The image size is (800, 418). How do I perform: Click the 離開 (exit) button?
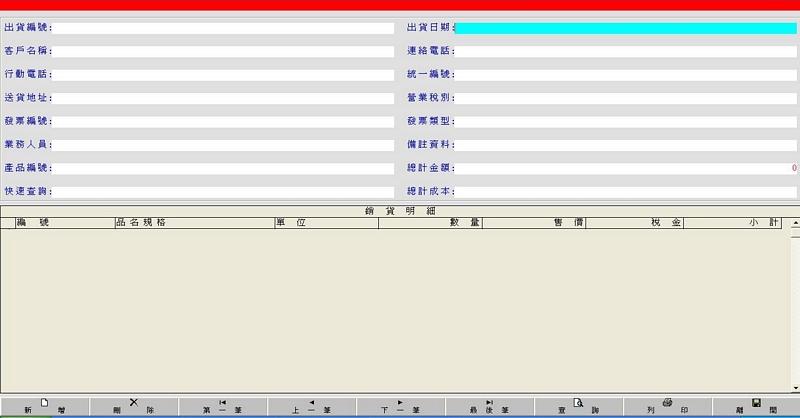point(756,407)
